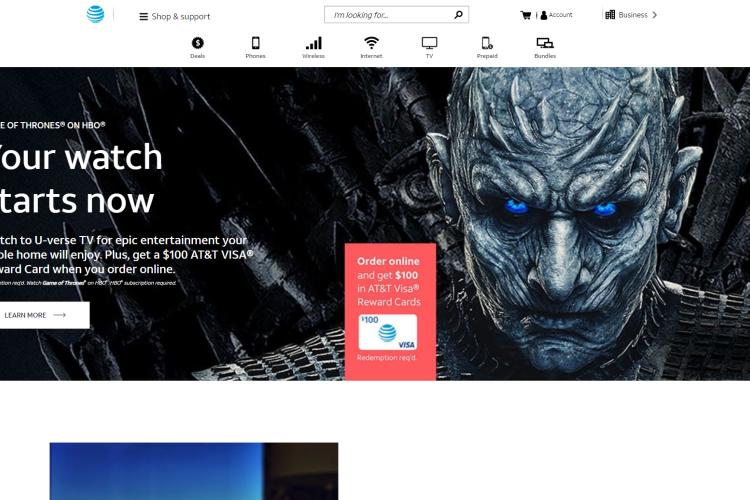Click the 'OF THRONES ON HBO' caption
The width and height of the screenshot is (750, 500).
53,125
